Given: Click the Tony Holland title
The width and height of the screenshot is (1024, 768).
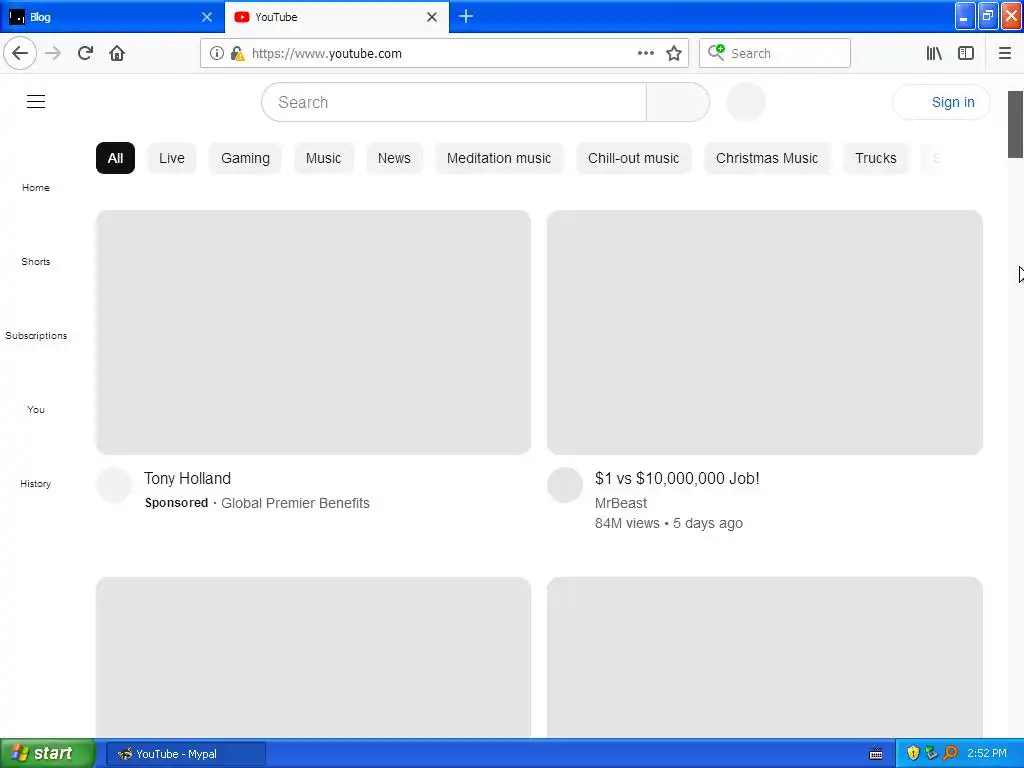Looking at the screenshot, I should (x=187, y=478).
